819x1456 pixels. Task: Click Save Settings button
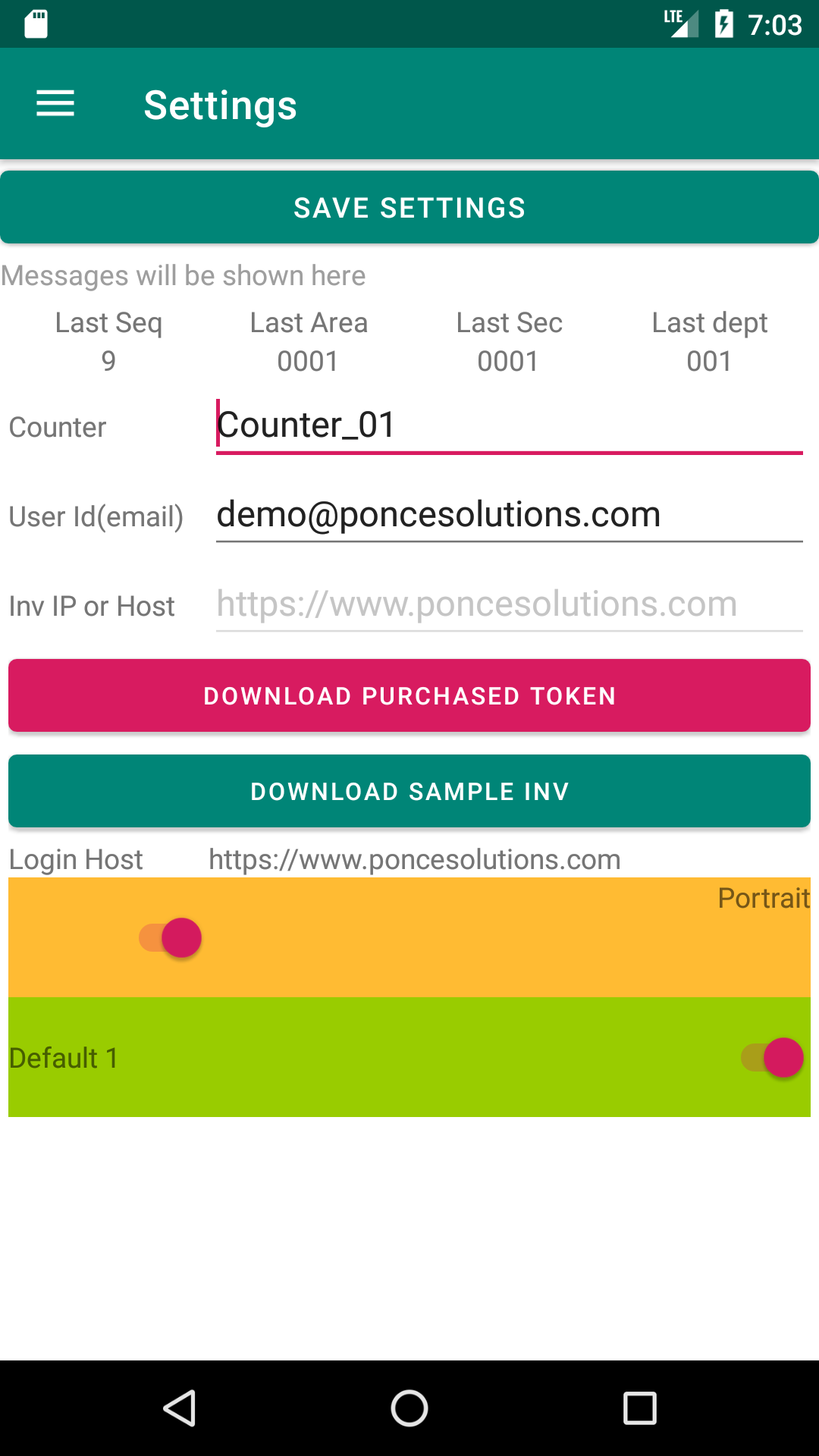tap(409, 208)
